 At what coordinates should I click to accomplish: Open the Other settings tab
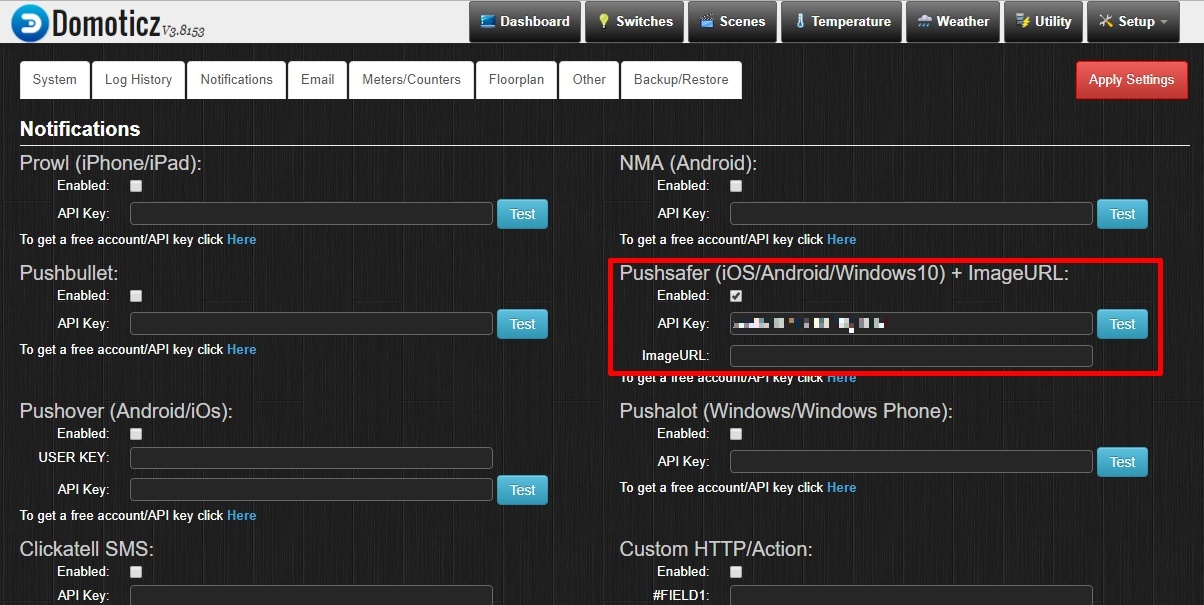point(589,80)
